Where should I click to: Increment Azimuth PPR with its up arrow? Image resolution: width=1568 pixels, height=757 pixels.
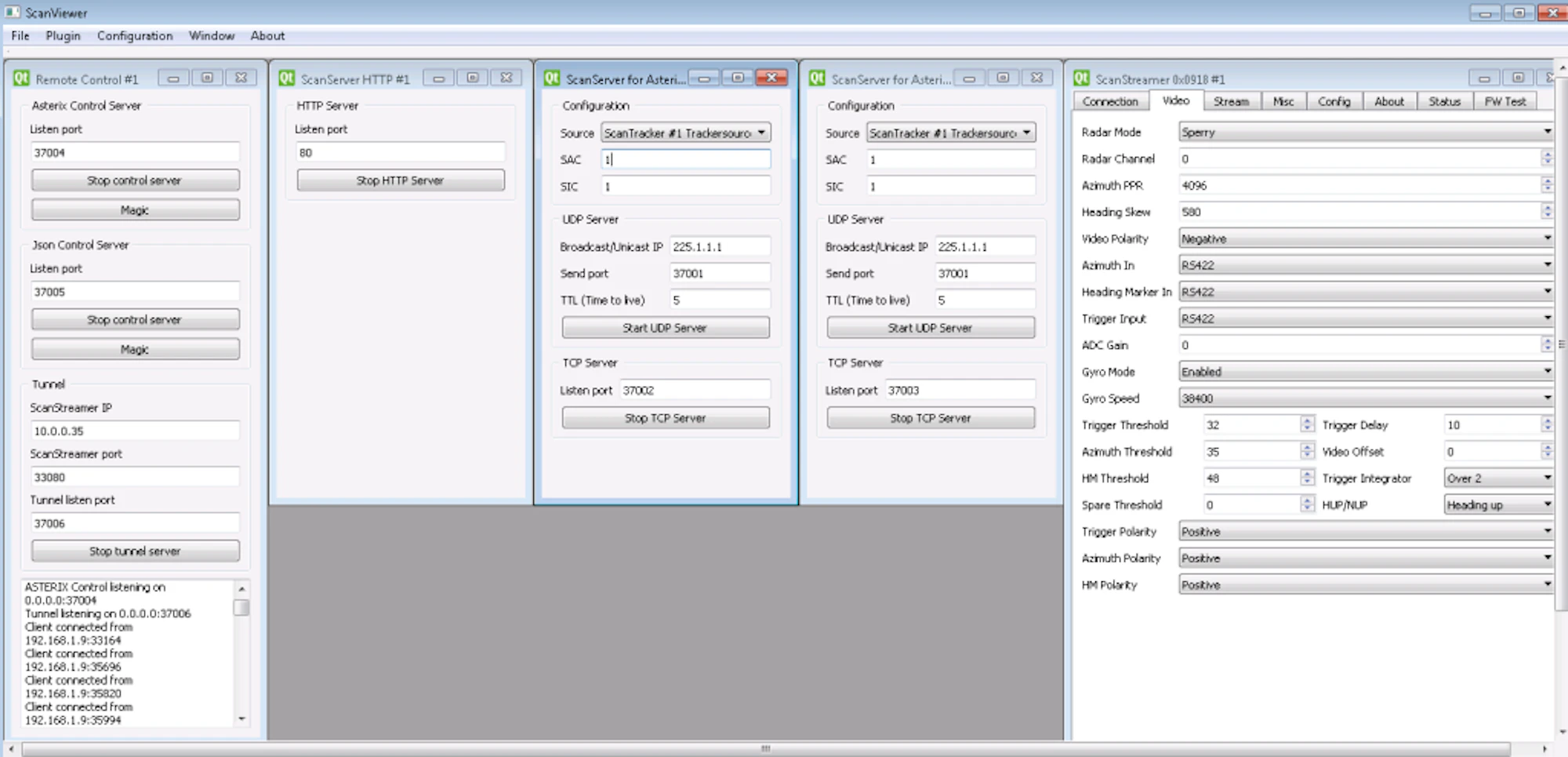pos(1547,181)
